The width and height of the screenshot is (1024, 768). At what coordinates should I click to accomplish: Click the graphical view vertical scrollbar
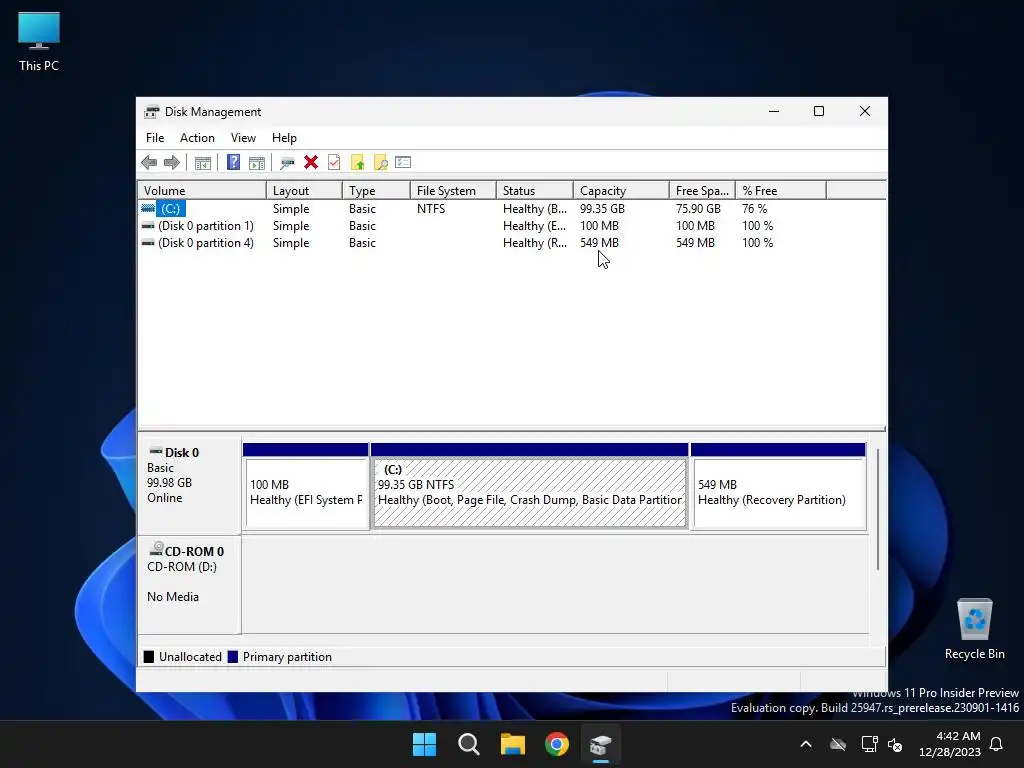point(878,509)
